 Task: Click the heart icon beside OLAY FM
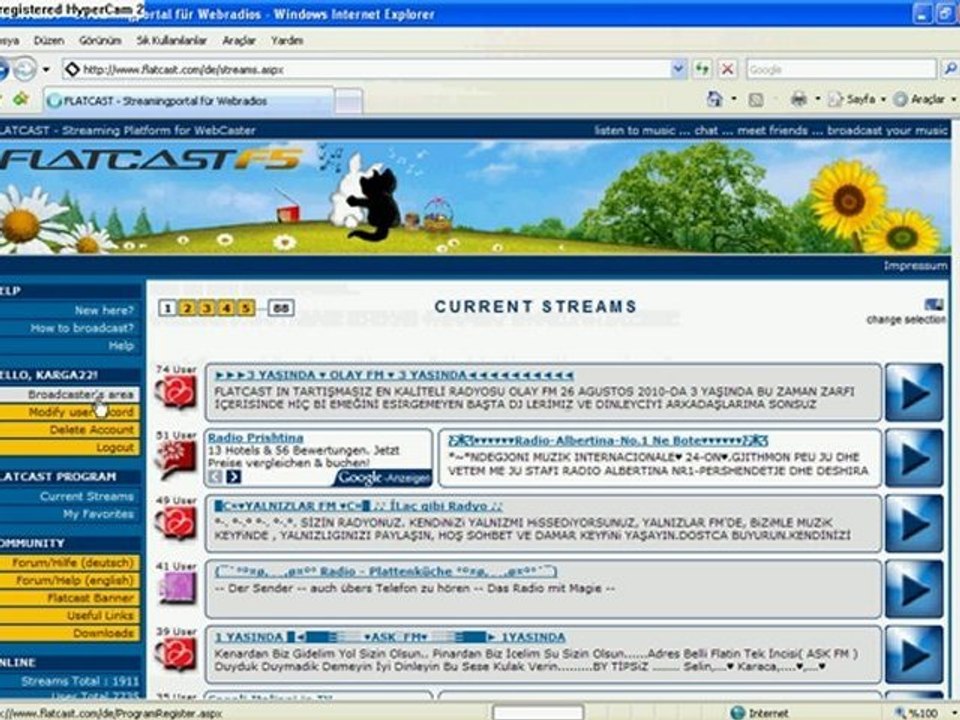click(176, 392)
